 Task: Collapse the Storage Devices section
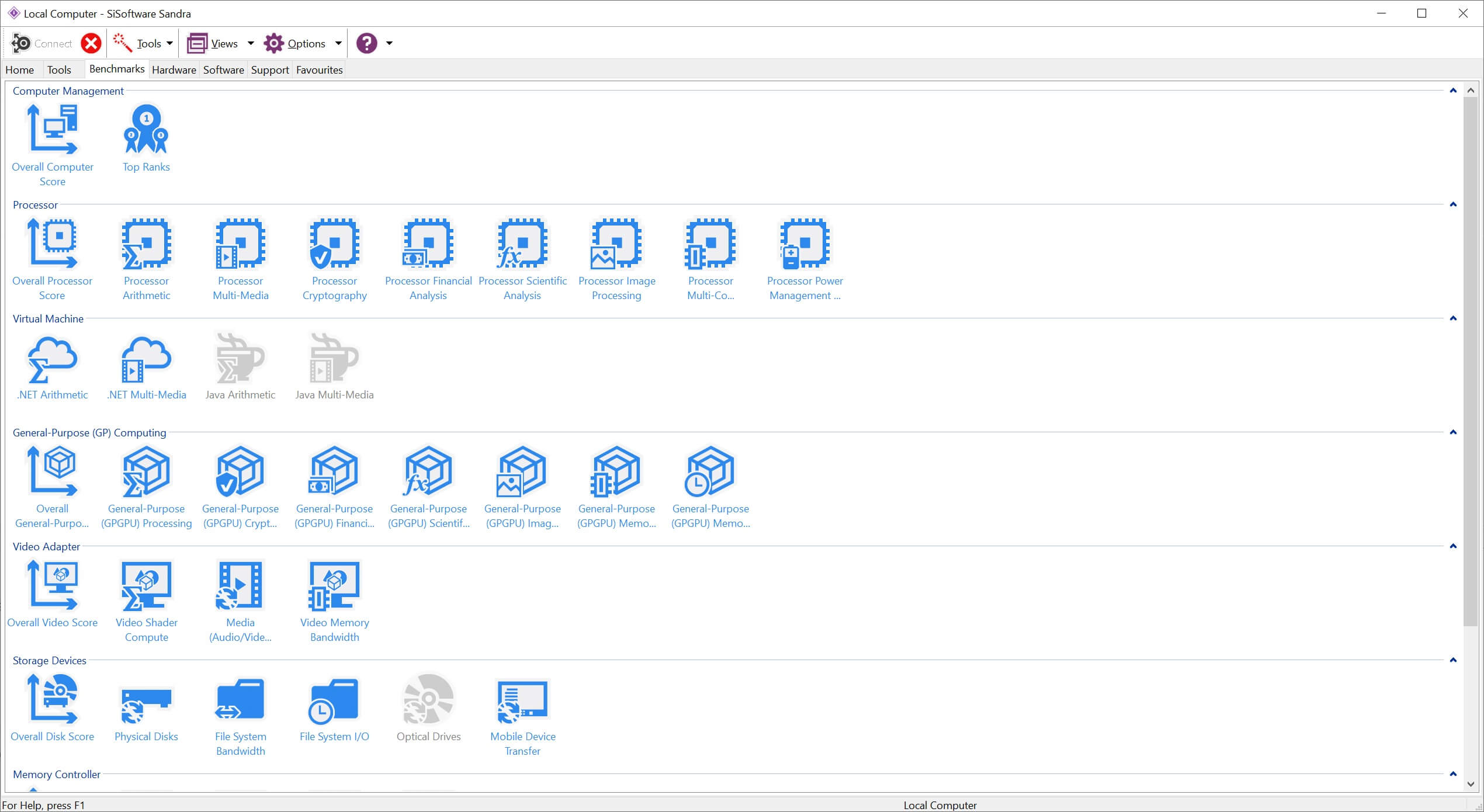[x=1452, y=660]
